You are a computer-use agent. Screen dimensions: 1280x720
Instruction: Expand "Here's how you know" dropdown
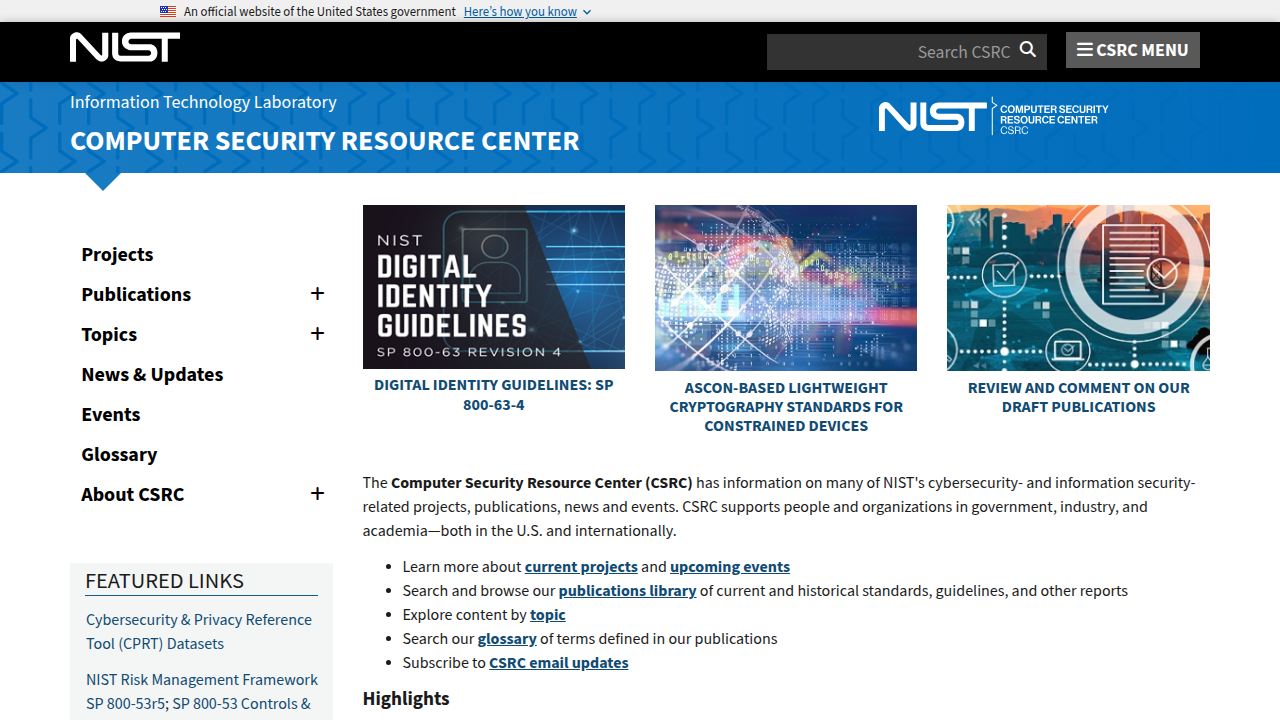[x=527, y=11]
